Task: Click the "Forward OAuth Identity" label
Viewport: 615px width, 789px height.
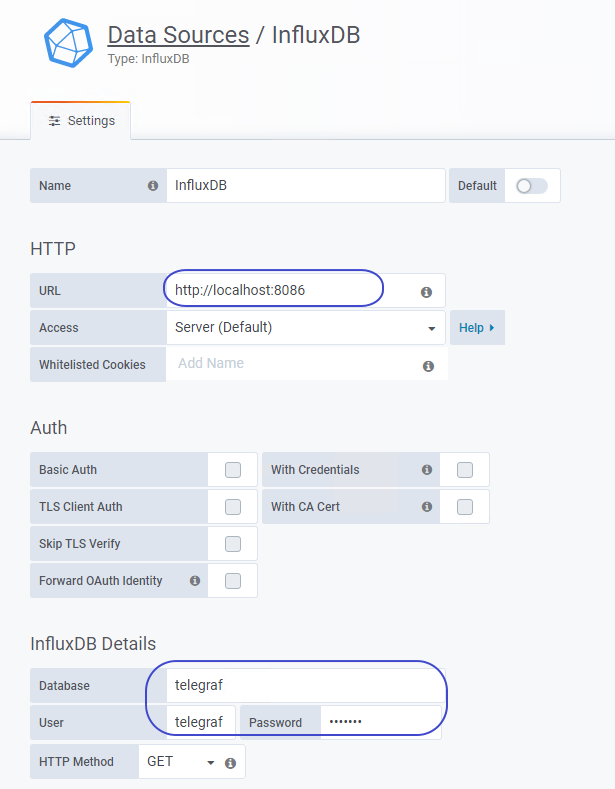Action: [101, 581]
